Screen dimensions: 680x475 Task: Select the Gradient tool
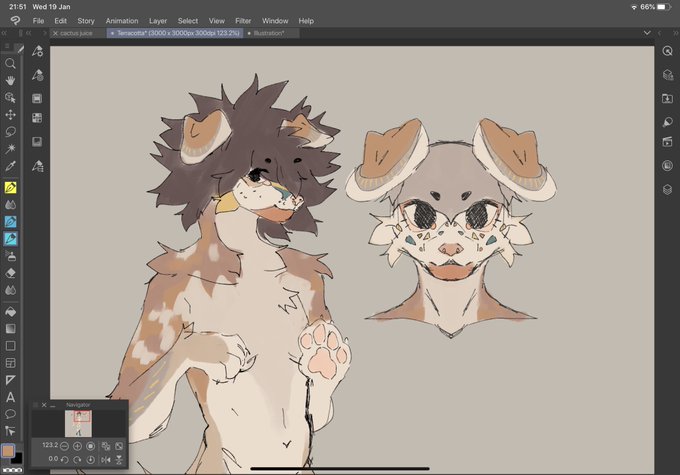[10, 328]
